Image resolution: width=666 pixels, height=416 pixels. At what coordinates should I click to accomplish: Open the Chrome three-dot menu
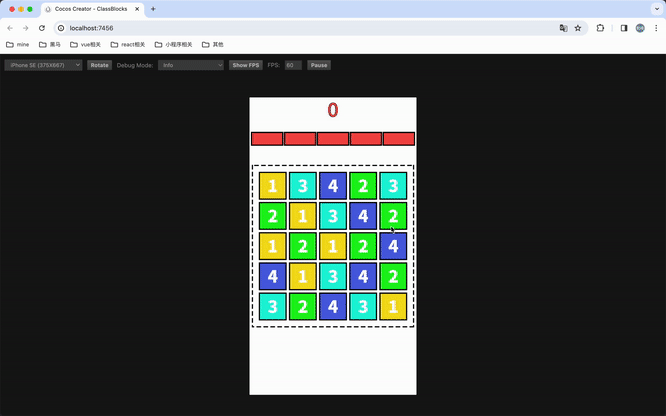pyautogui.click(x=656, y=28)
